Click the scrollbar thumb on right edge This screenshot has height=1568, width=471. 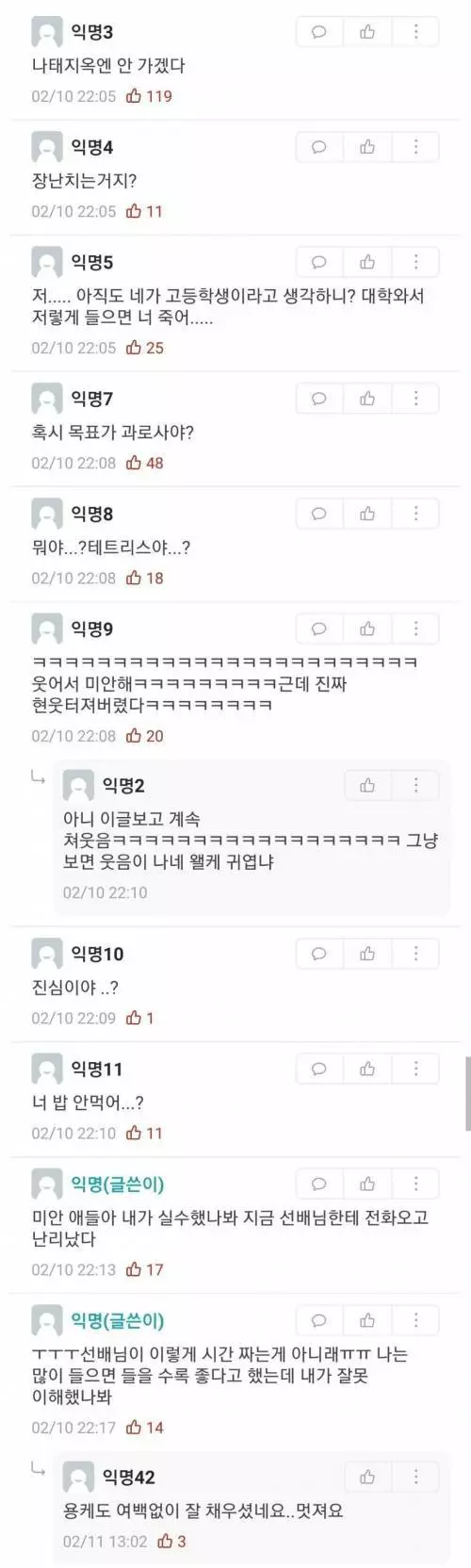coord(467,1093)
